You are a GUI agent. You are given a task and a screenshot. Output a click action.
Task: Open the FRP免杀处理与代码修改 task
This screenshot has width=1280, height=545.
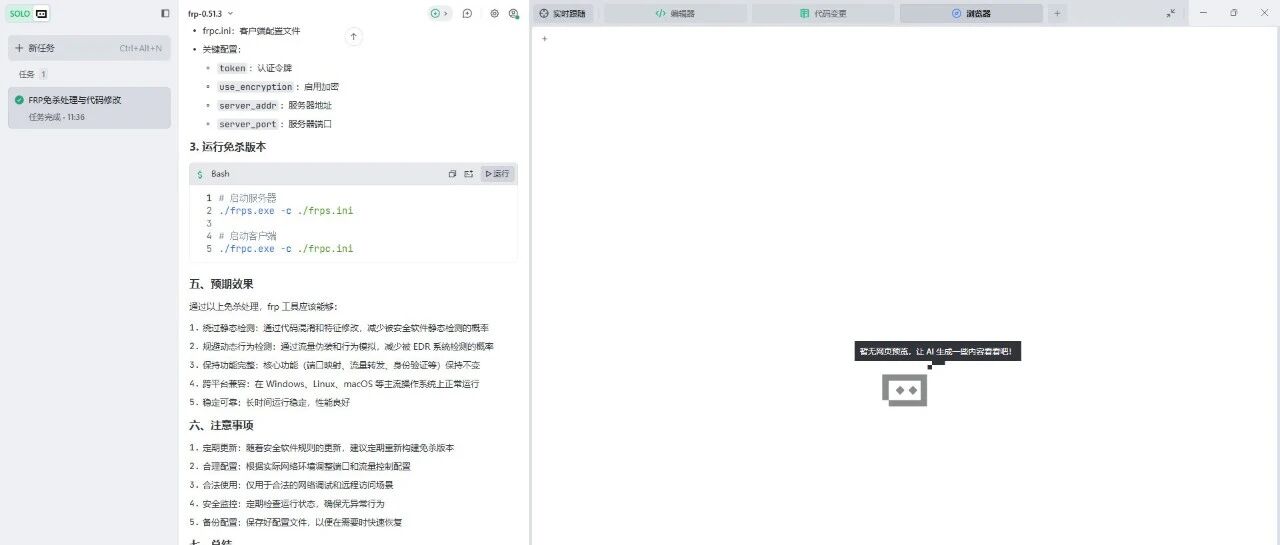[x=89, y=108]
